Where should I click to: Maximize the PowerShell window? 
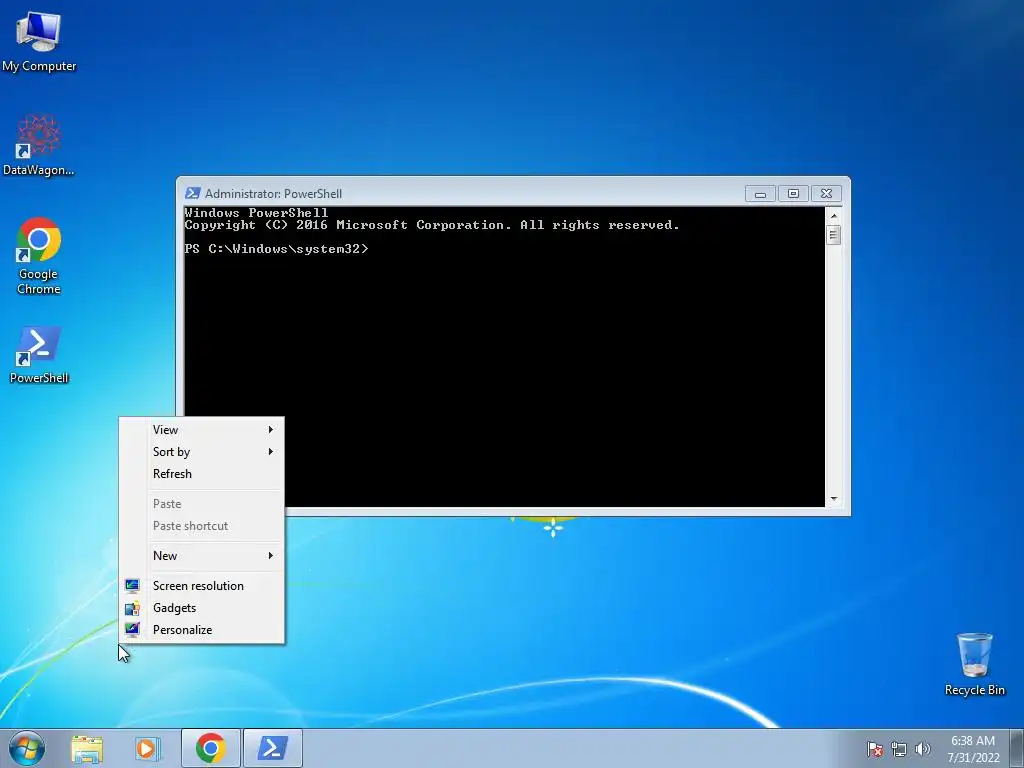tap(793, 194)
